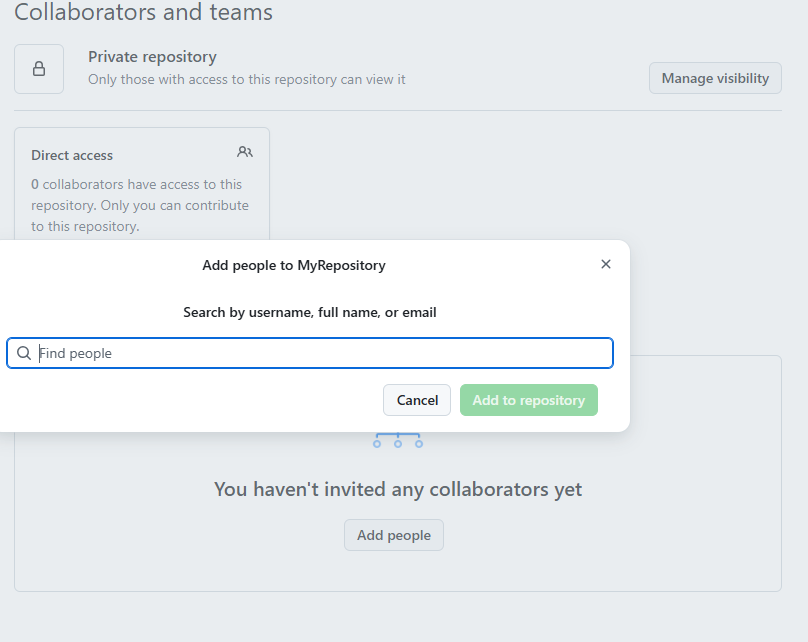Image resolution: width=808 pixels, height=642 pixels.
Task: Click 'You haven't invited any collaborators yet' message
Action: (x=397, y=489)
